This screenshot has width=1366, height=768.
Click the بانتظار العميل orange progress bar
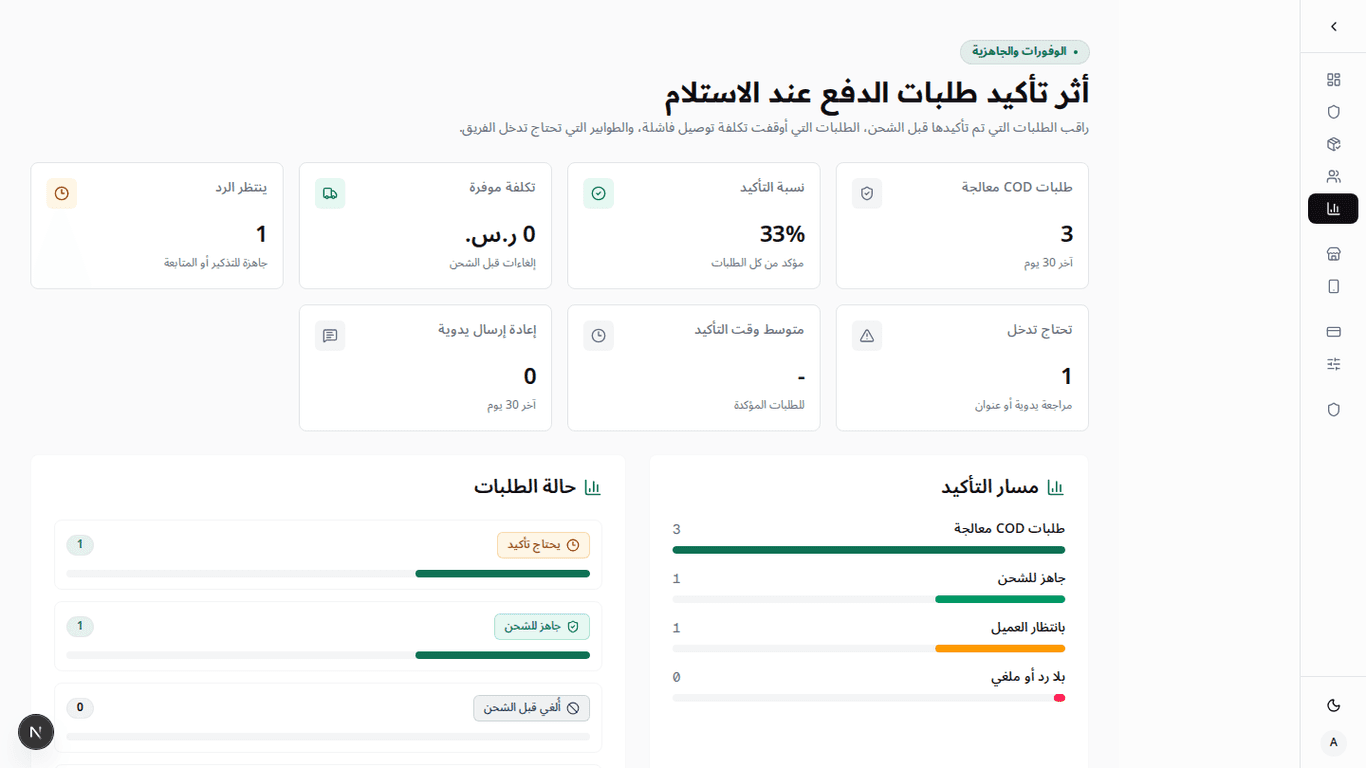coord(1000,648)
